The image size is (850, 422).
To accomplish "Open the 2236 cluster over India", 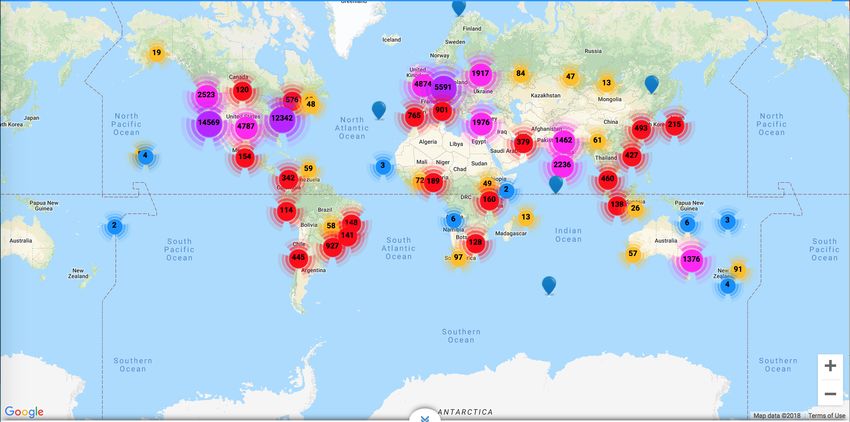I will tap(562, 165).
